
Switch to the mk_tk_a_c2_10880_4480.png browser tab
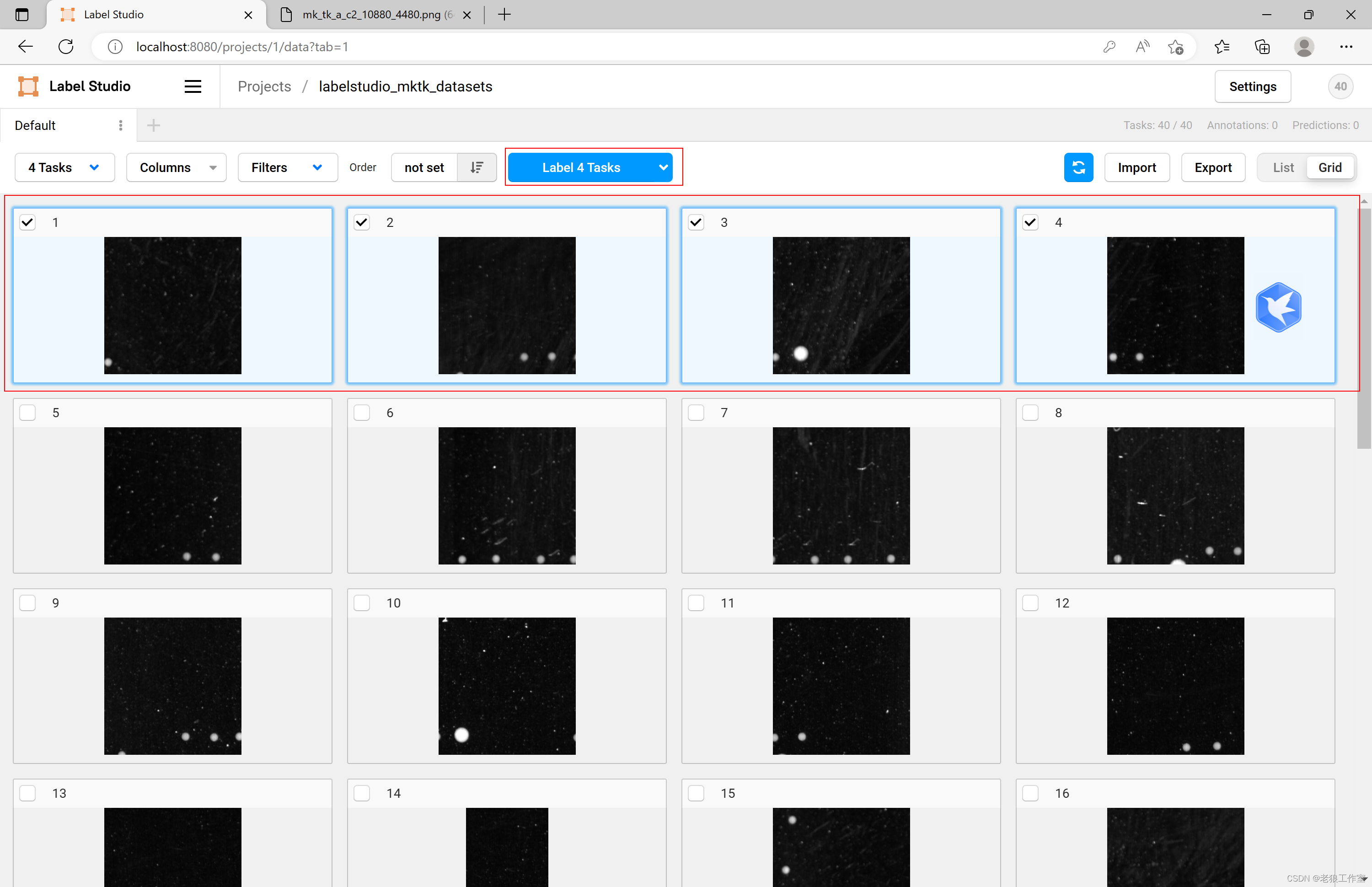click(371, 14)
